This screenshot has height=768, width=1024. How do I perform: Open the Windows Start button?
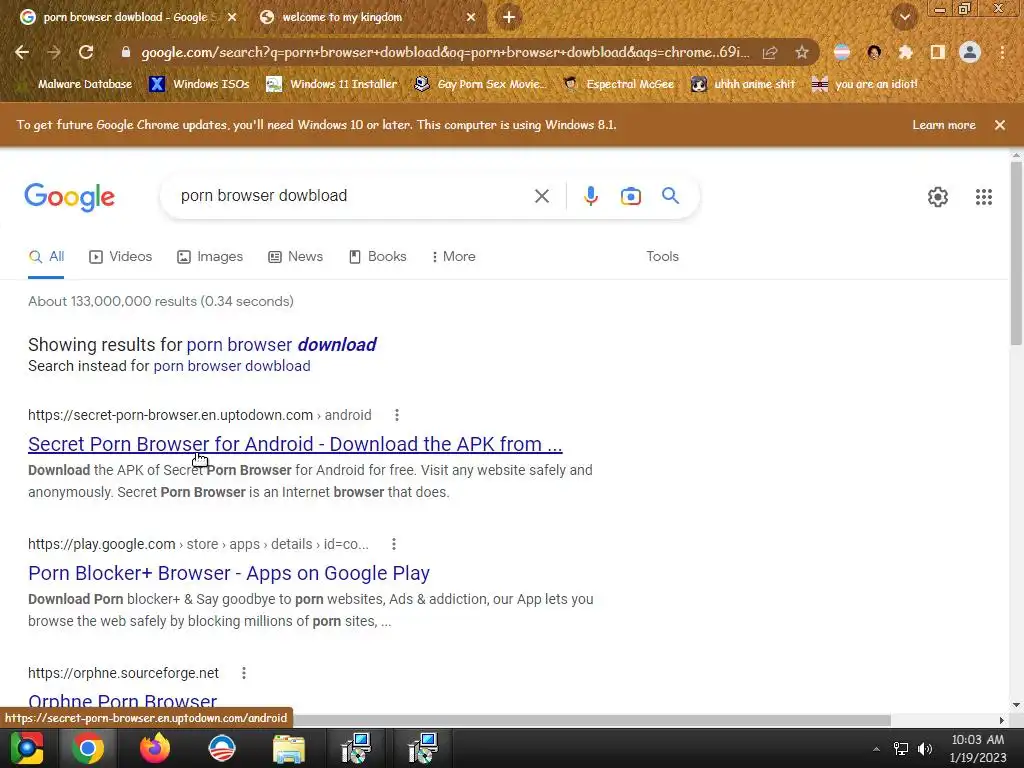[x=26, y=748]
